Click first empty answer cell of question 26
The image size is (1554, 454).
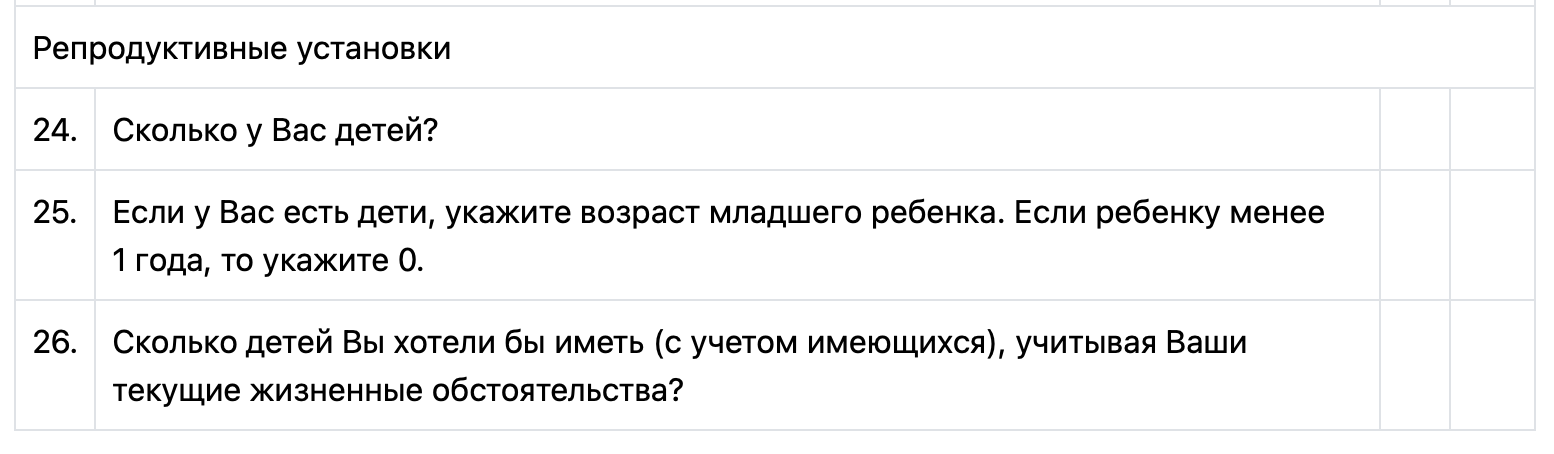click(x=1414, y=365)
